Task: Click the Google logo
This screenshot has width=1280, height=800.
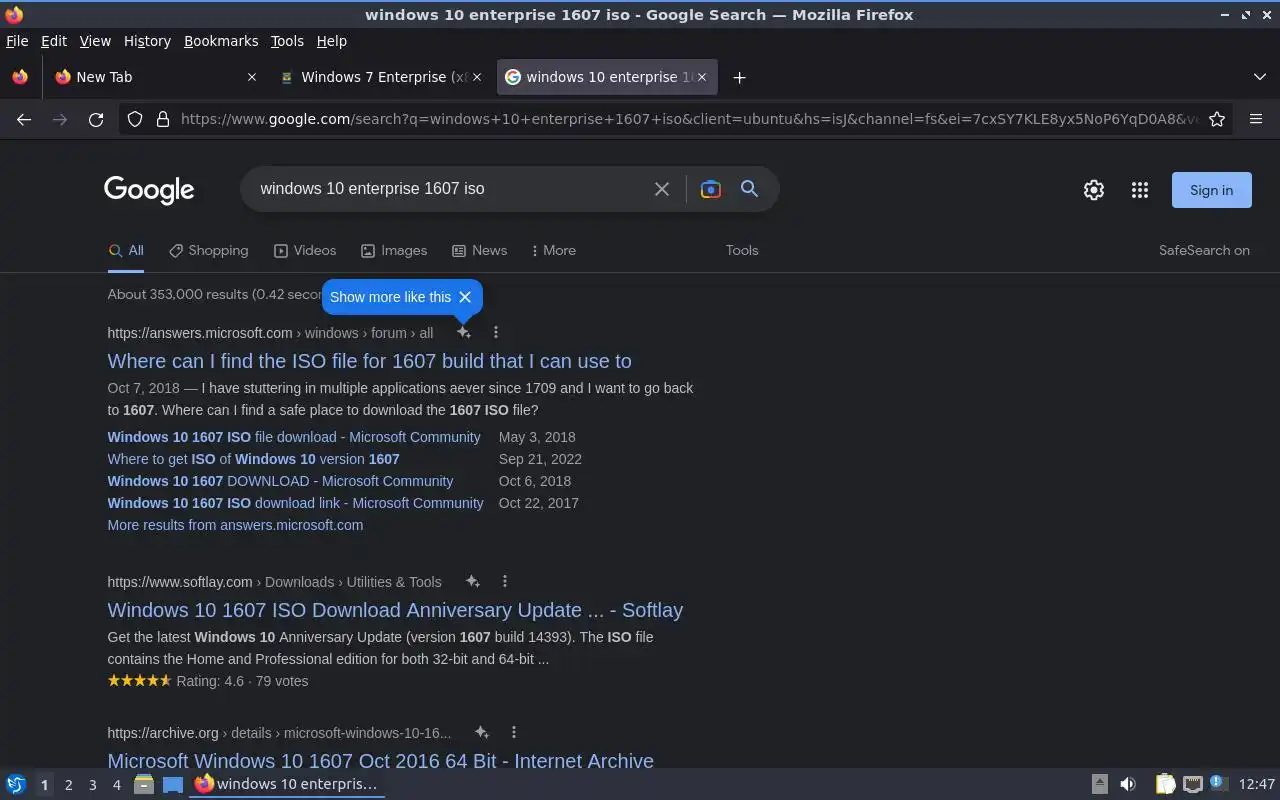Action: click(x=149, y=190)
